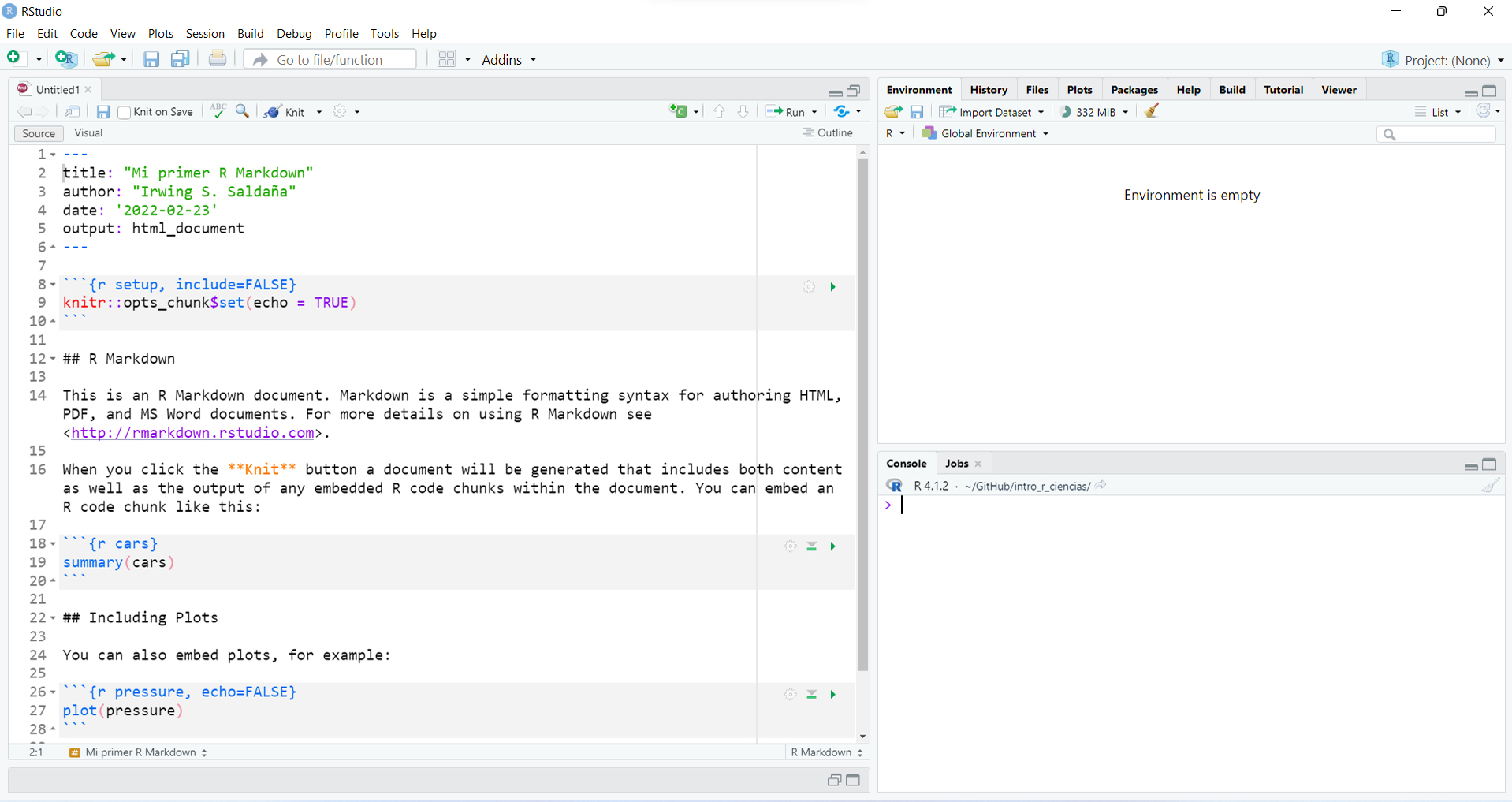Enable the Knit on Save checkbox

124,112
